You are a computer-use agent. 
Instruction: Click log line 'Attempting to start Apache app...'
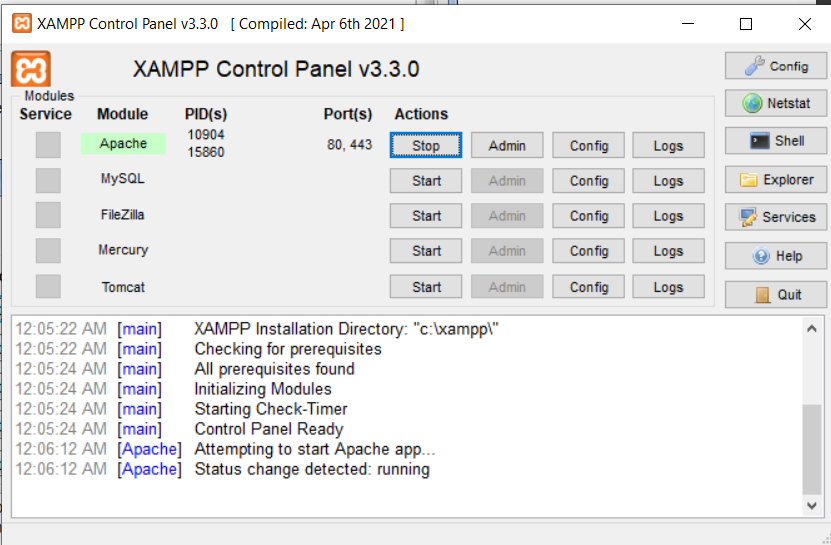314,449
